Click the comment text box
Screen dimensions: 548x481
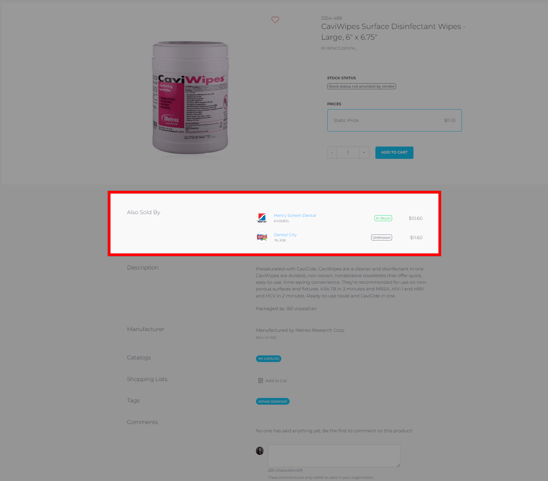pos(334,455)
